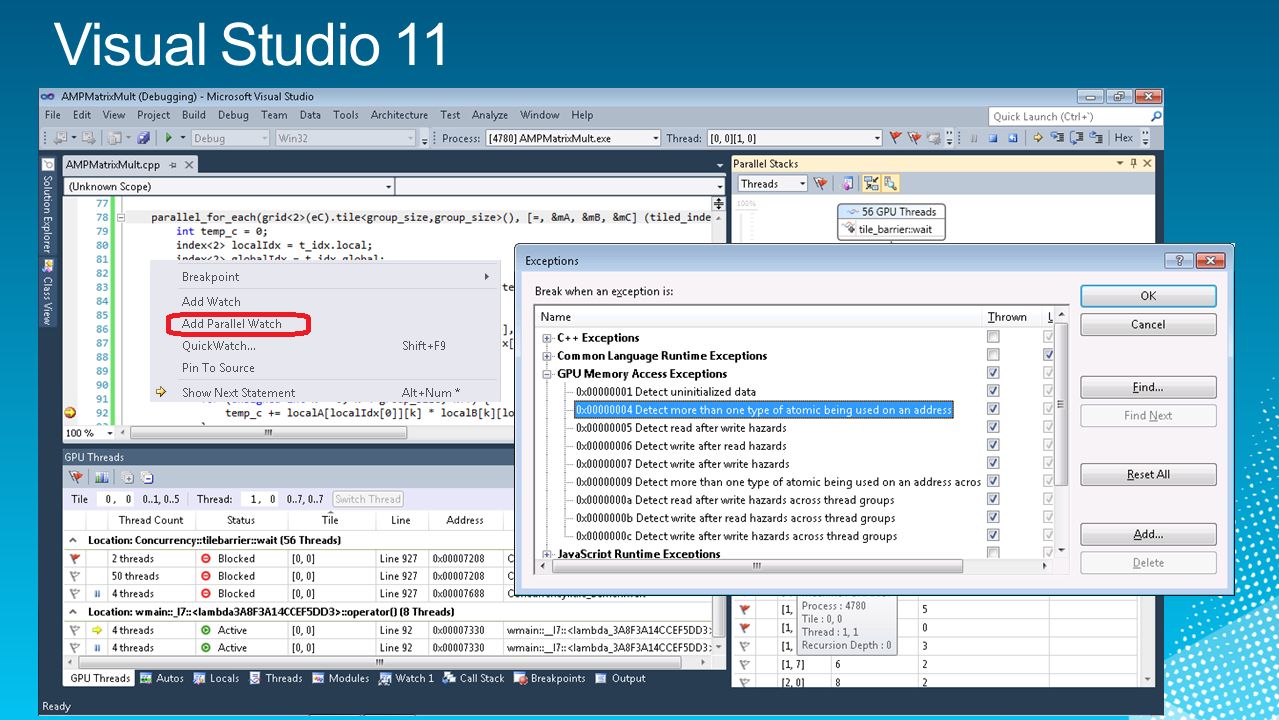
Task: Open the Debug menu
Action: point(233,115)
